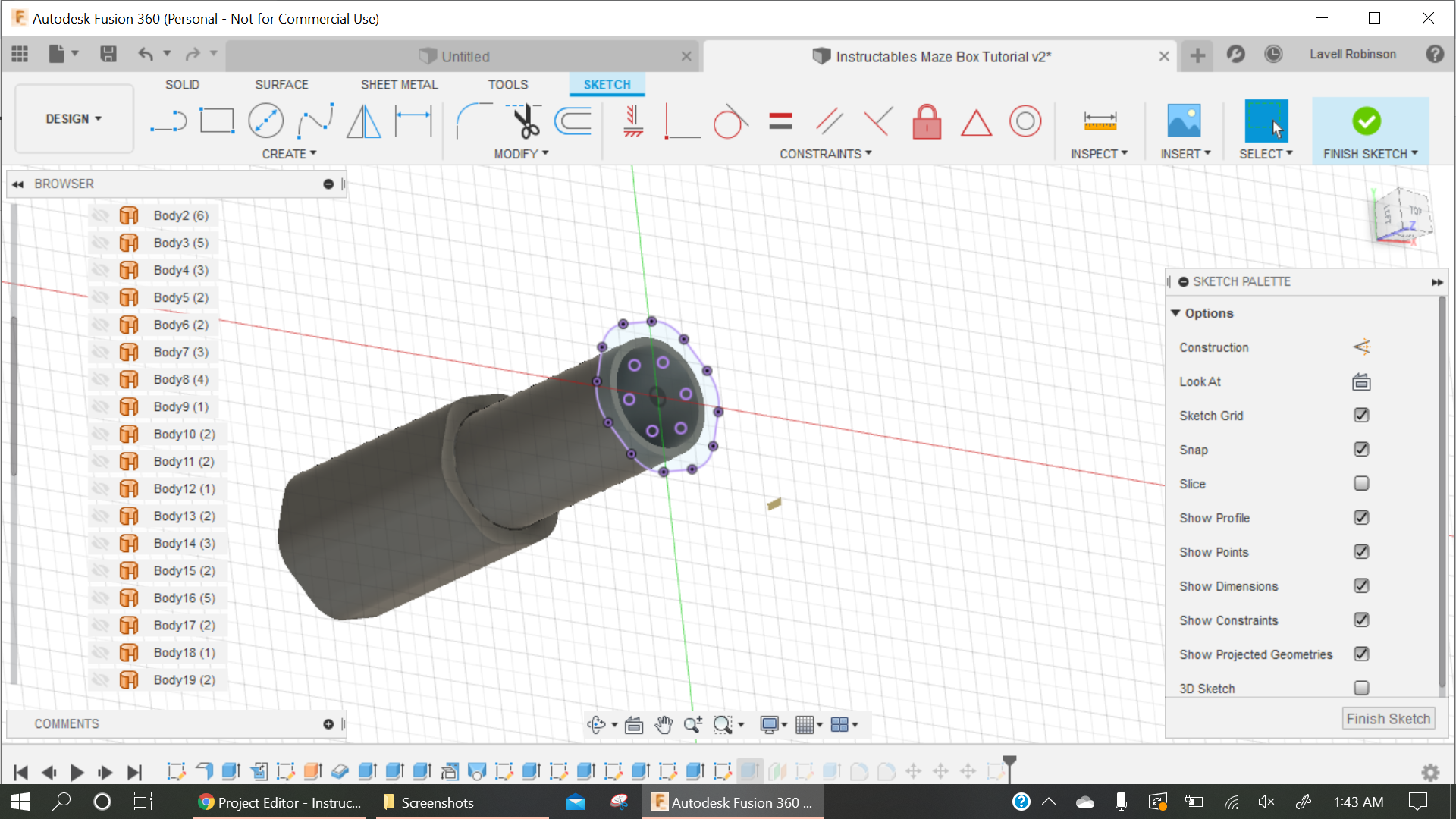This screenshot has height=819, width=1456.
Task: Uncheck the Sketch Grid checkbox
Action: pyautogui.click(x=1361, y=416)
